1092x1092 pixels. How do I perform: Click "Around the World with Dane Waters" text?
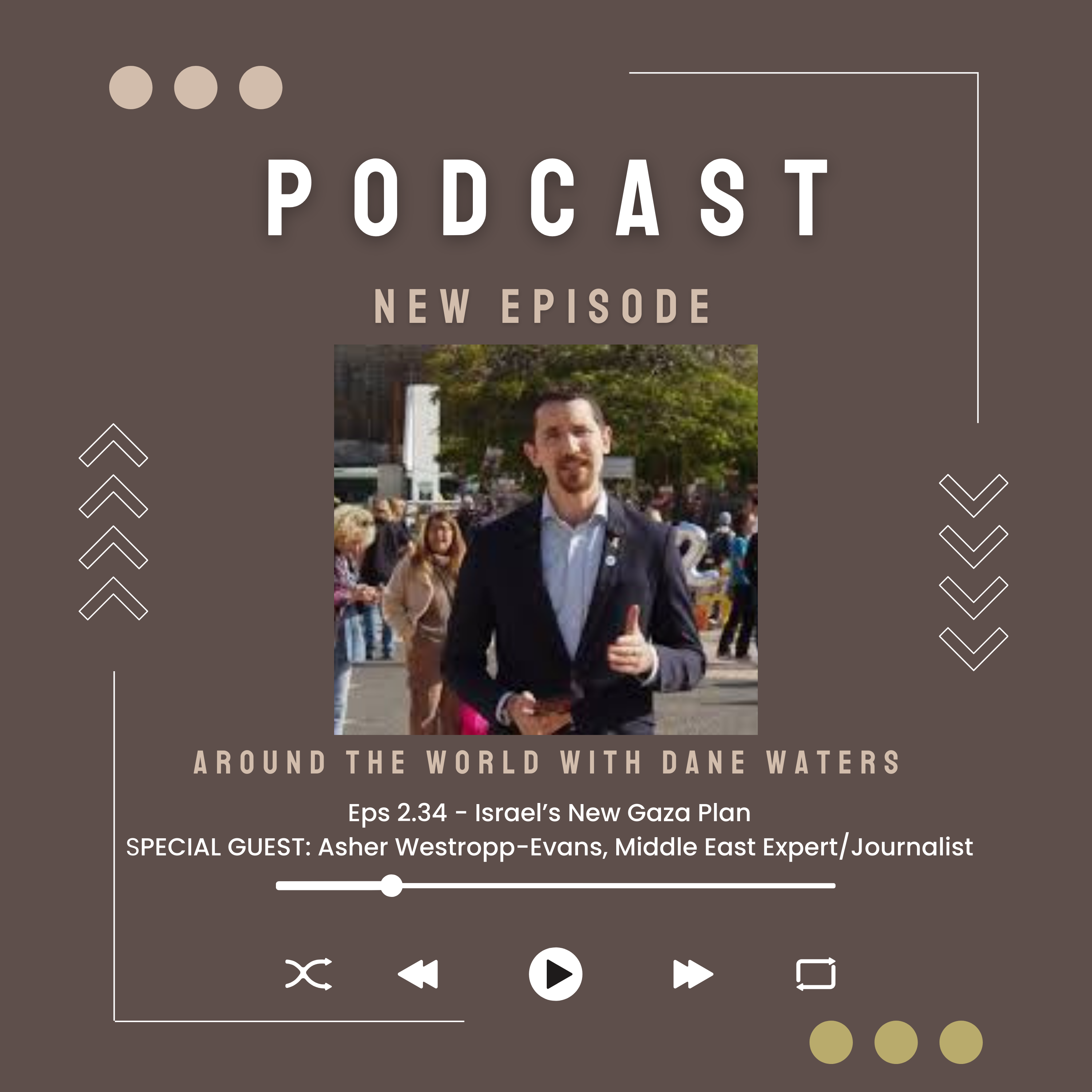pos(547,763)
